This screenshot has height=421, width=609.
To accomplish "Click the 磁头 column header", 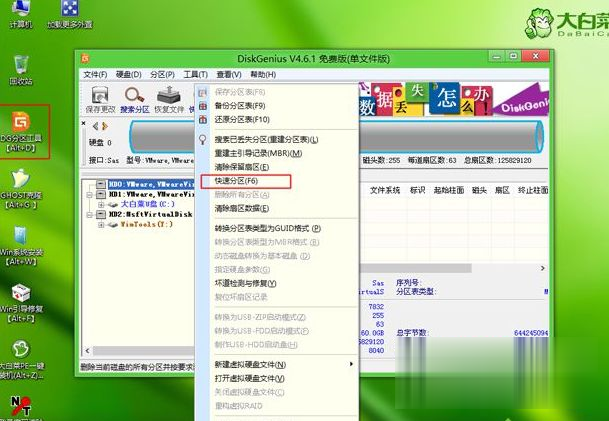I will tap(479, 190).
